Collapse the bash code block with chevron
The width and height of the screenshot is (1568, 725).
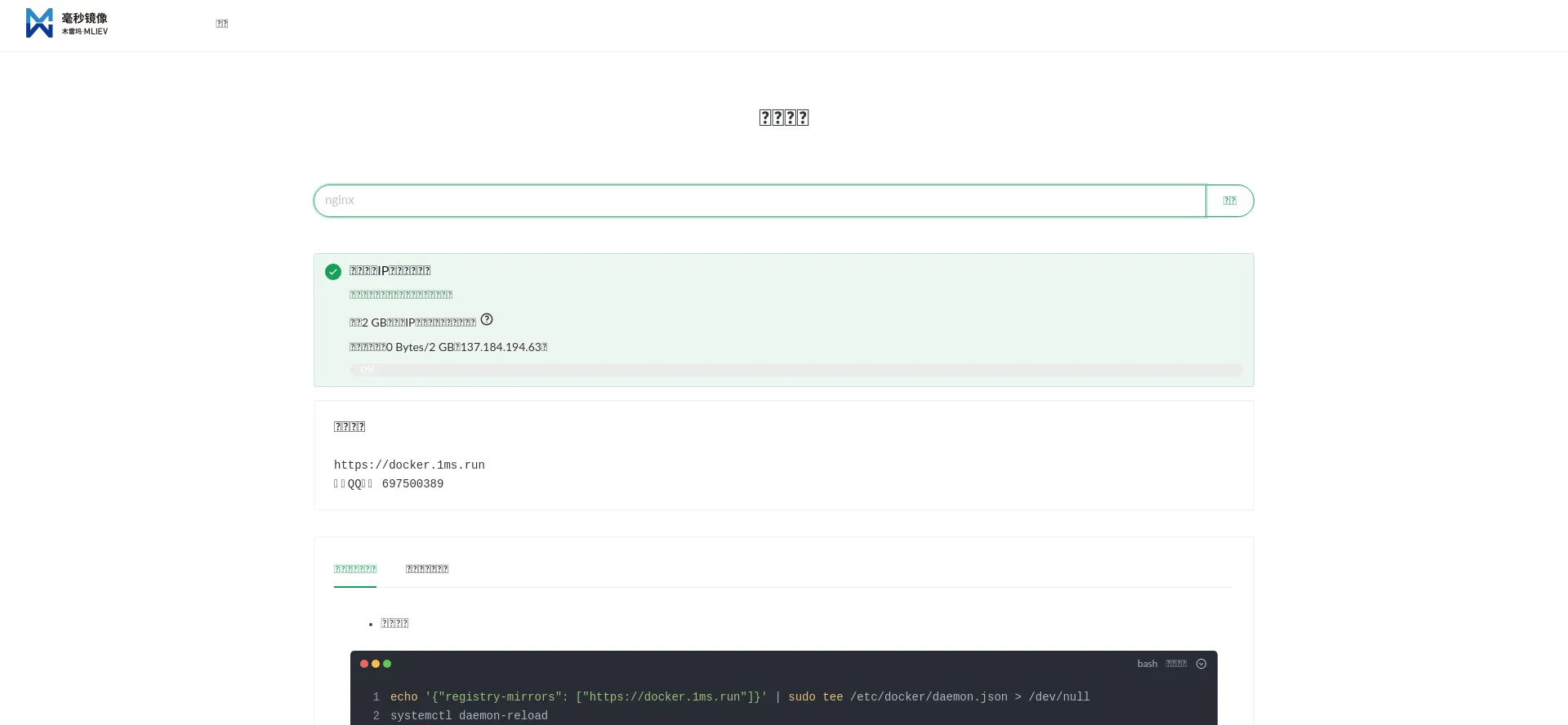[1201, 664]
